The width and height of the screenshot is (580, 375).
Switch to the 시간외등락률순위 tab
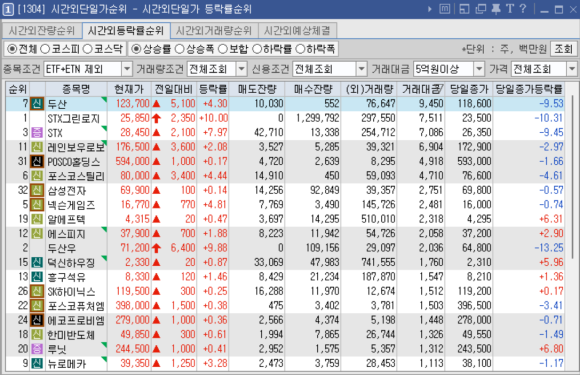click(x=126, y=30)
